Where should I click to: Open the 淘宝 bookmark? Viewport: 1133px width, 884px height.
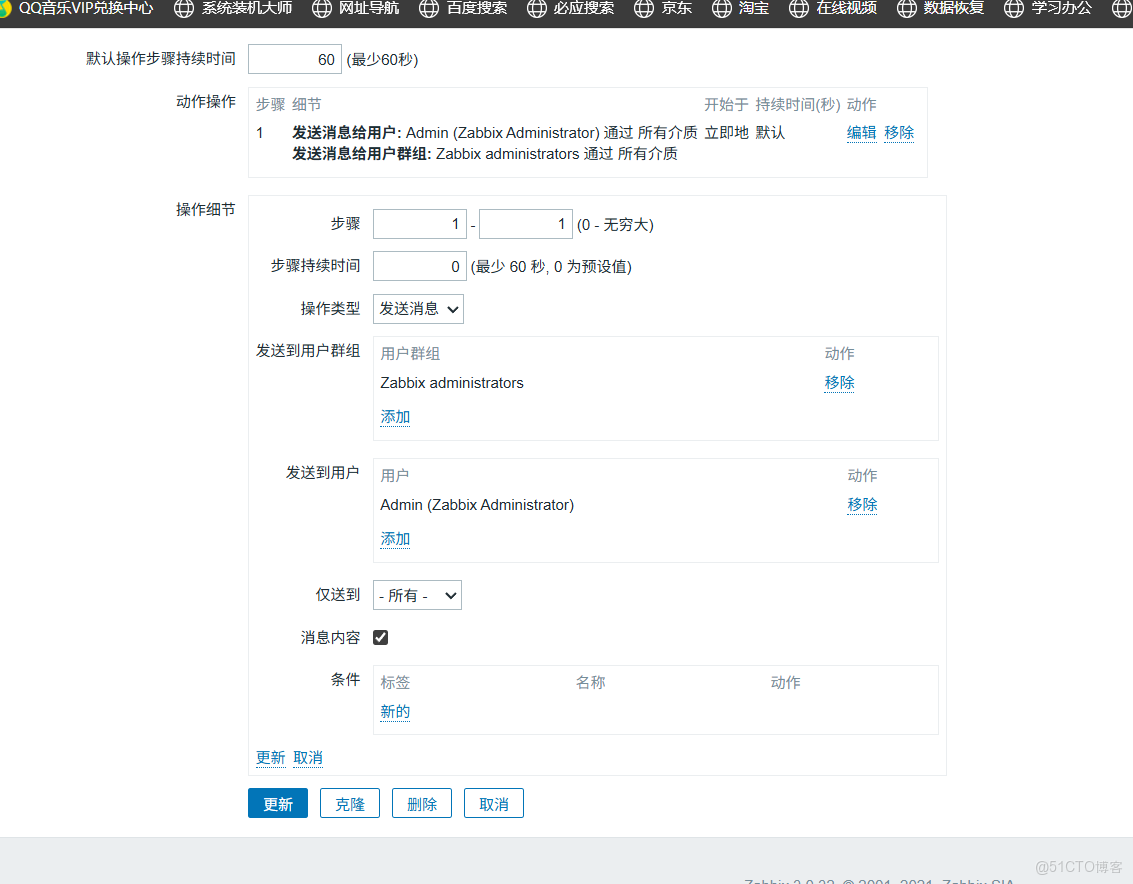(749, 10)
